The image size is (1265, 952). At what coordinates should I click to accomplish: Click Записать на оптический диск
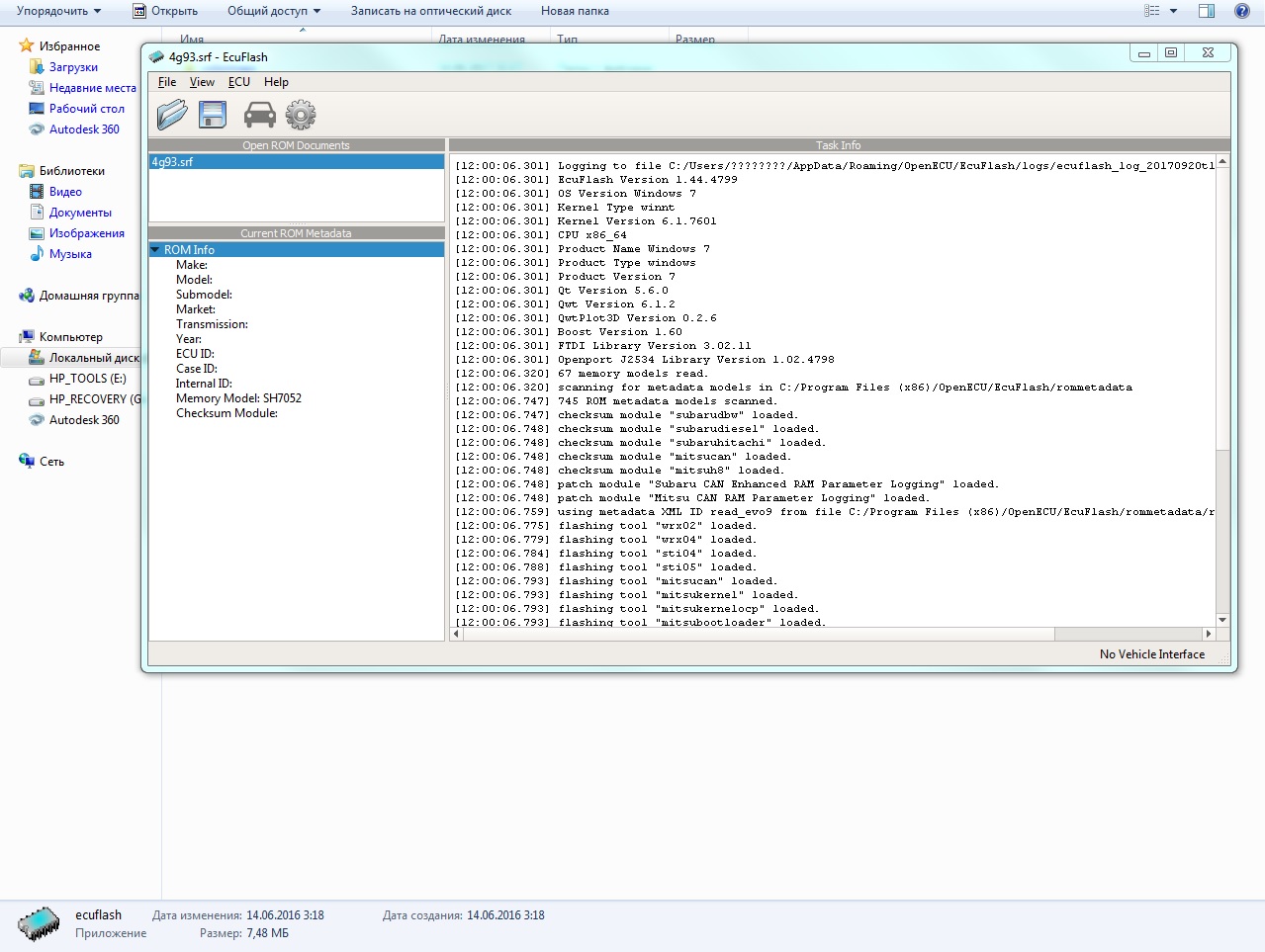coord(431,11)
